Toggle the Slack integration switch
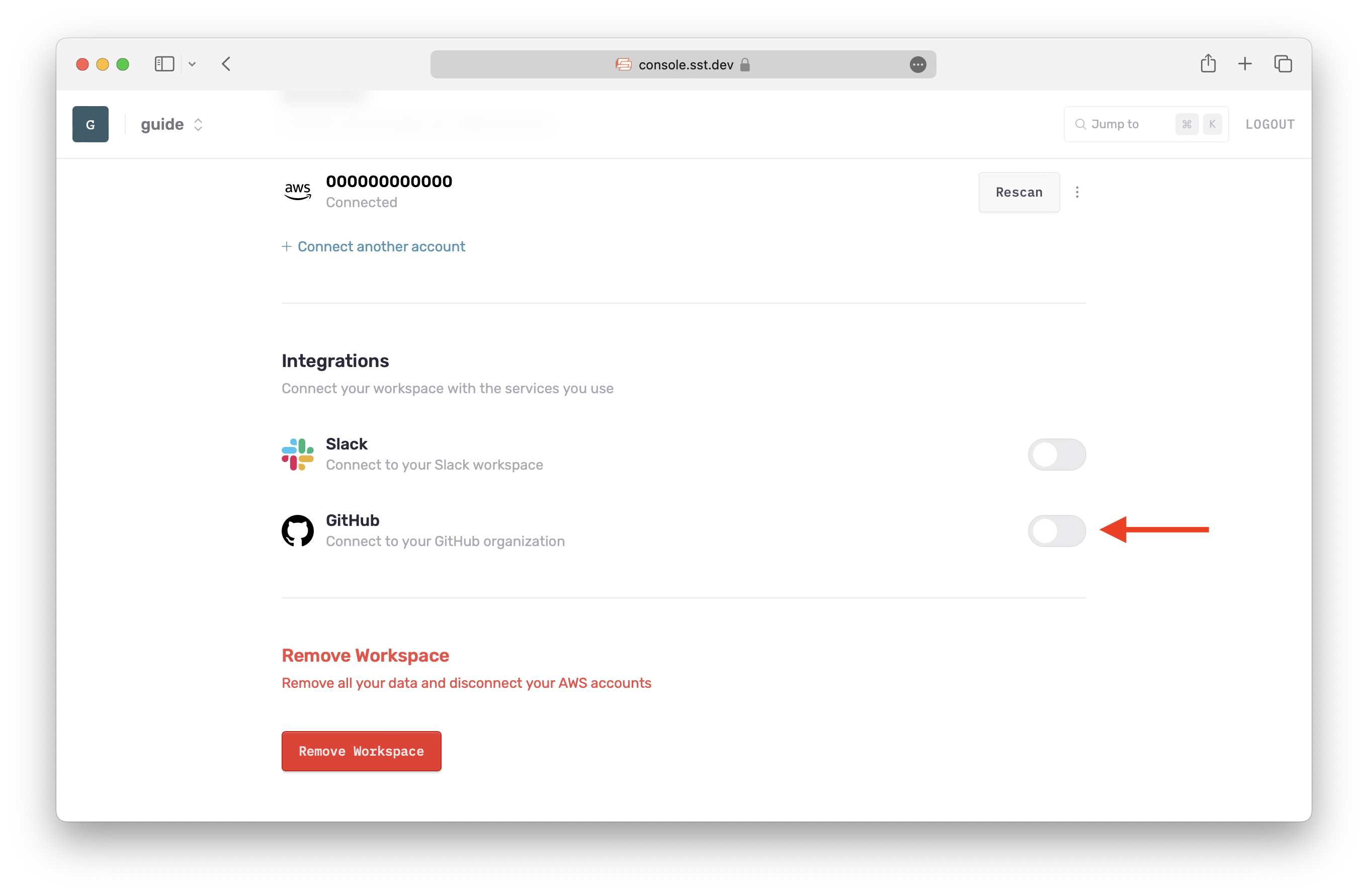Image resolution: width=1368 pixels, height=896 pixels. [1056, 454]
